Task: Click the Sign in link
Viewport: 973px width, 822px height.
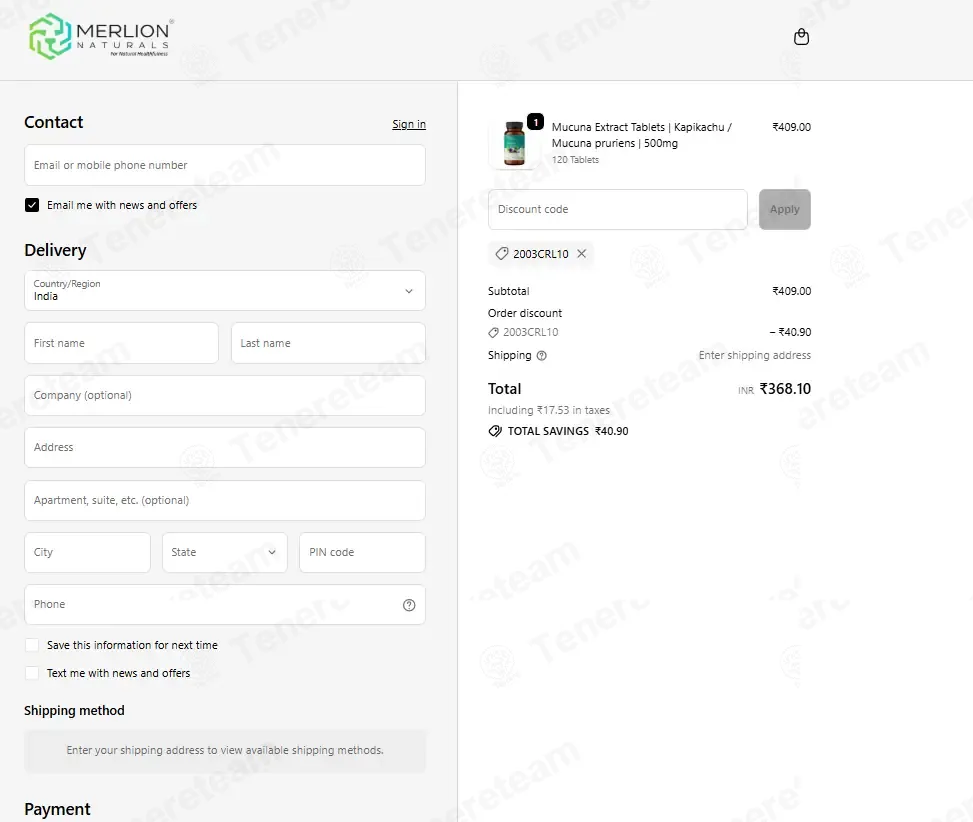Action: (x=409, y=124)
